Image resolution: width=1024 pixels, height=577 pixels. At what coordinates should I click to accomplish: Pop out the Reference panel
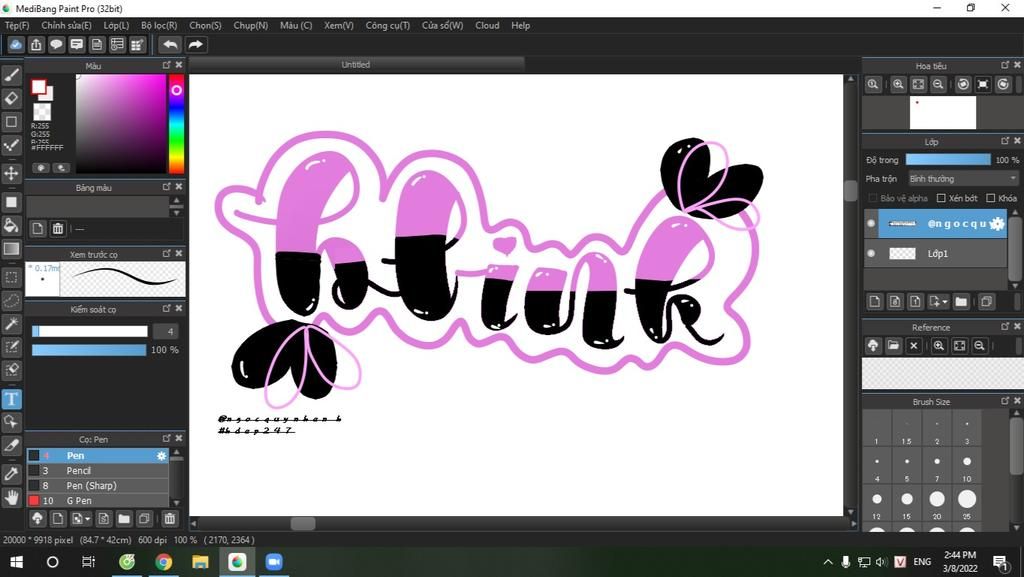(1005, 326)
